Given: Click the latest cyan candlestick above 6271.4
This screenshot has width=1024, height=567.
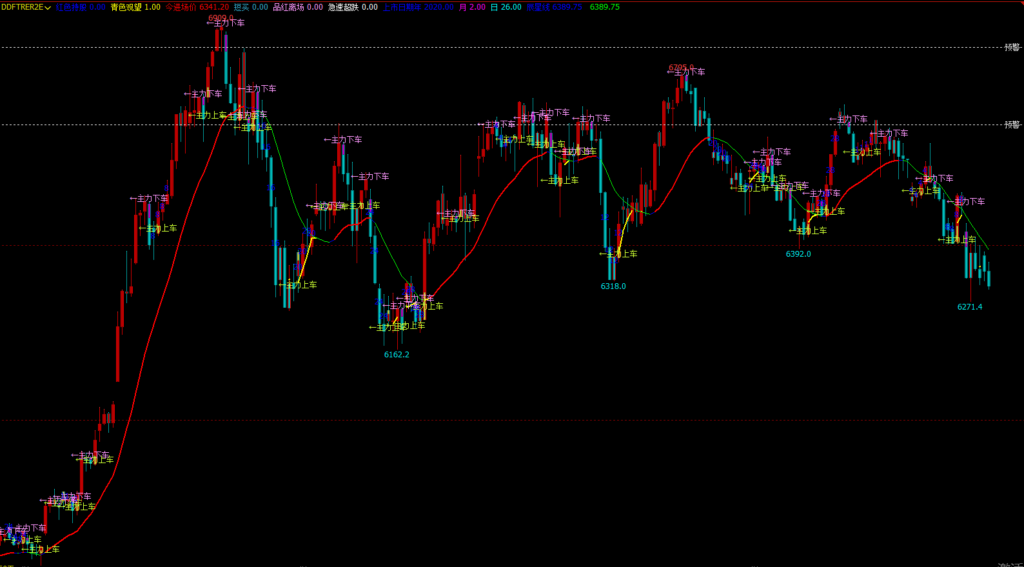Looking at the screenshot, I should pos(989,274).
